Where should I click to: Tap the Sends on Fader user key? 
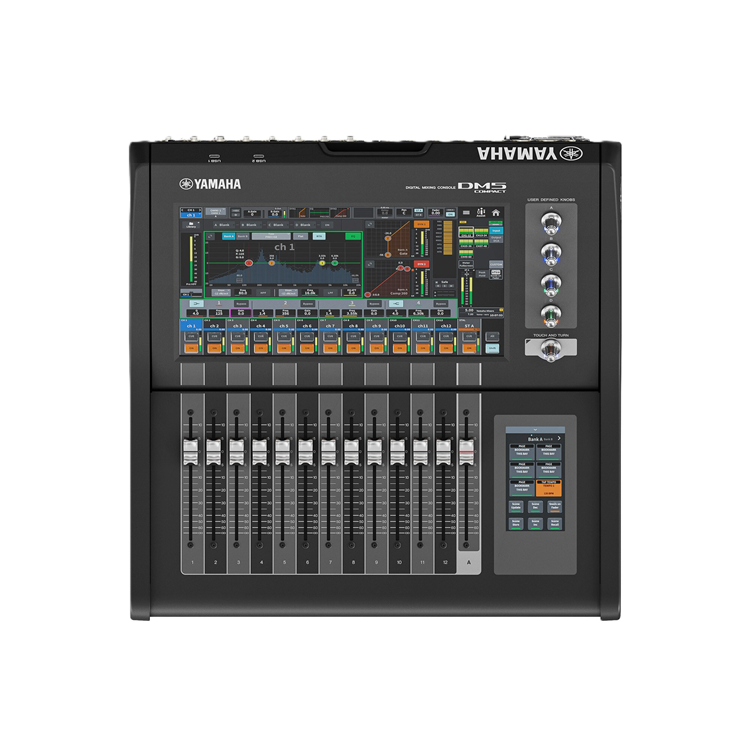[555, 507]
